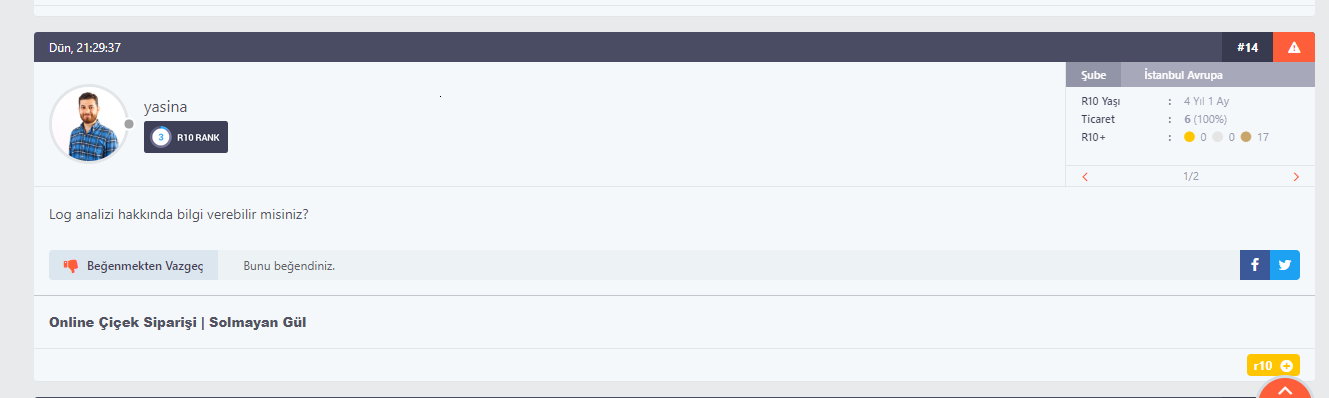1329x398 pixels.
Task: Open yasina's profile avatar
Action: pos(89,123)
